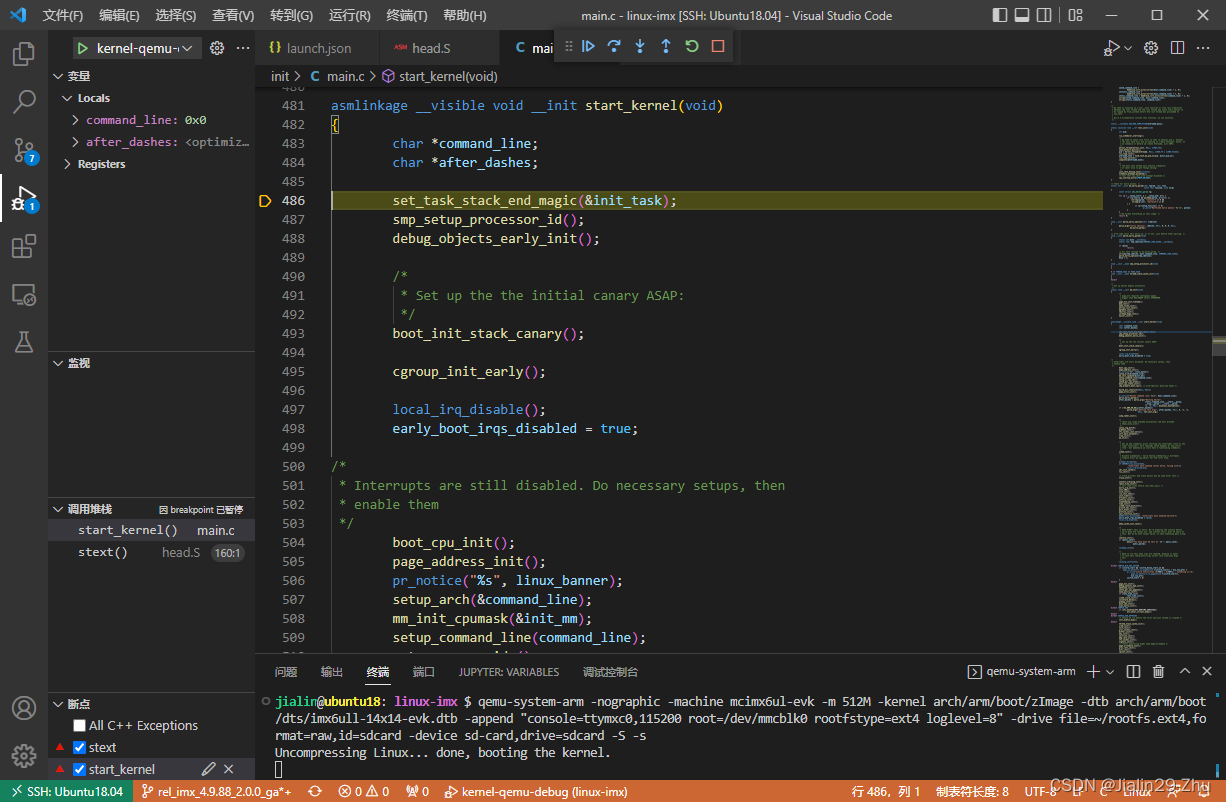Open editor more actions ellipsis
1226x802 pixels.
tap(1204, 48)
